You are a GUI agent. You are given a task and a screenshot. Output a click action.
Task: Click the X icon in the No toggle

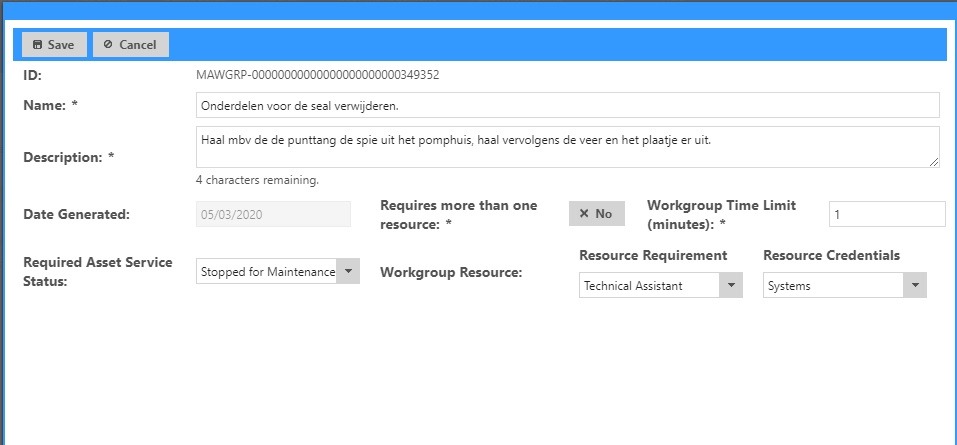click(584, 214)
